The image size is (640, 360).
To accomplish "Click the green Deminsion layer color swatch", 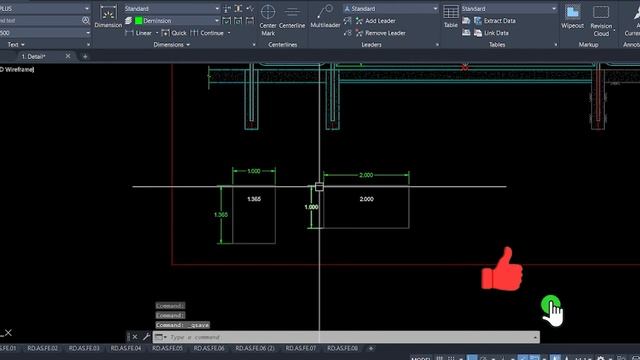I will 138,20.
